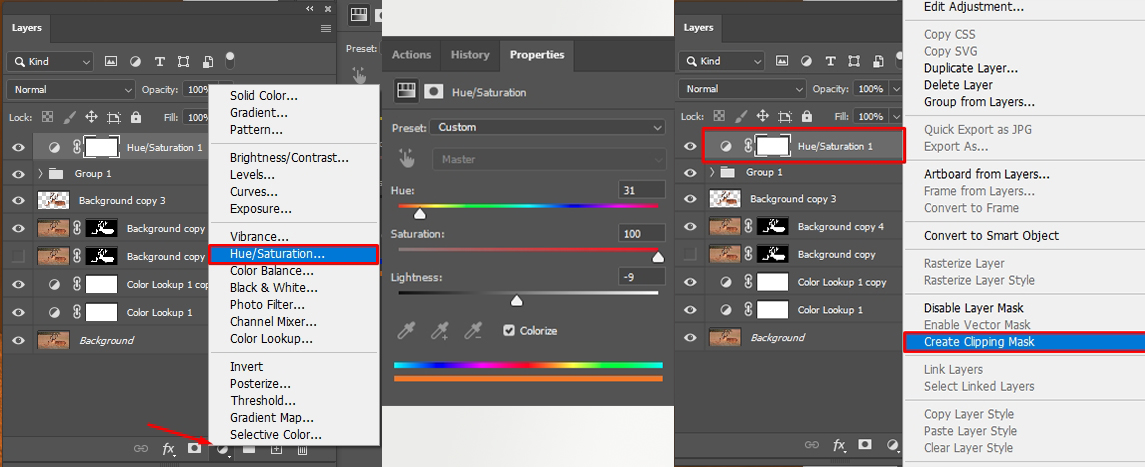The width and height of the screenshot is (1145, 467).
Task: Click the Hue/Saturation adjustment icon in Properties
Action: pyautogui.click(x=406, y=91)
